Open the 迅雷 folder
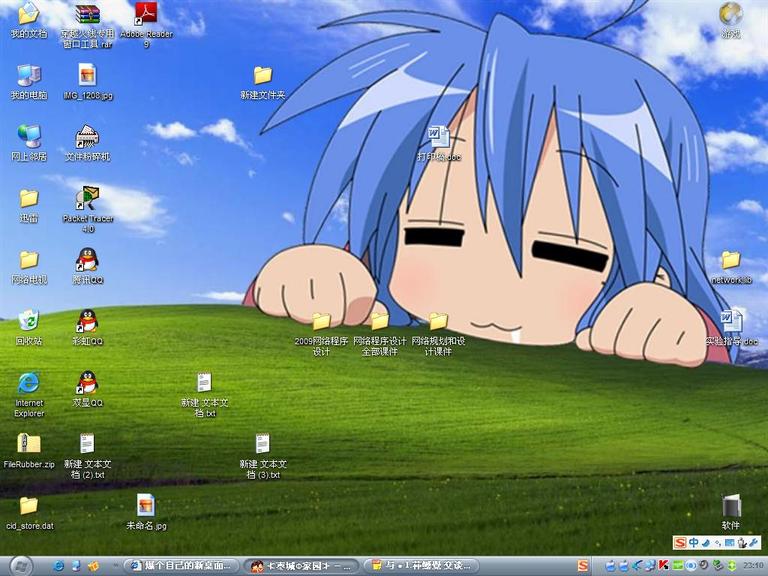Screen dimensions: 768x576 click(29, 206)
